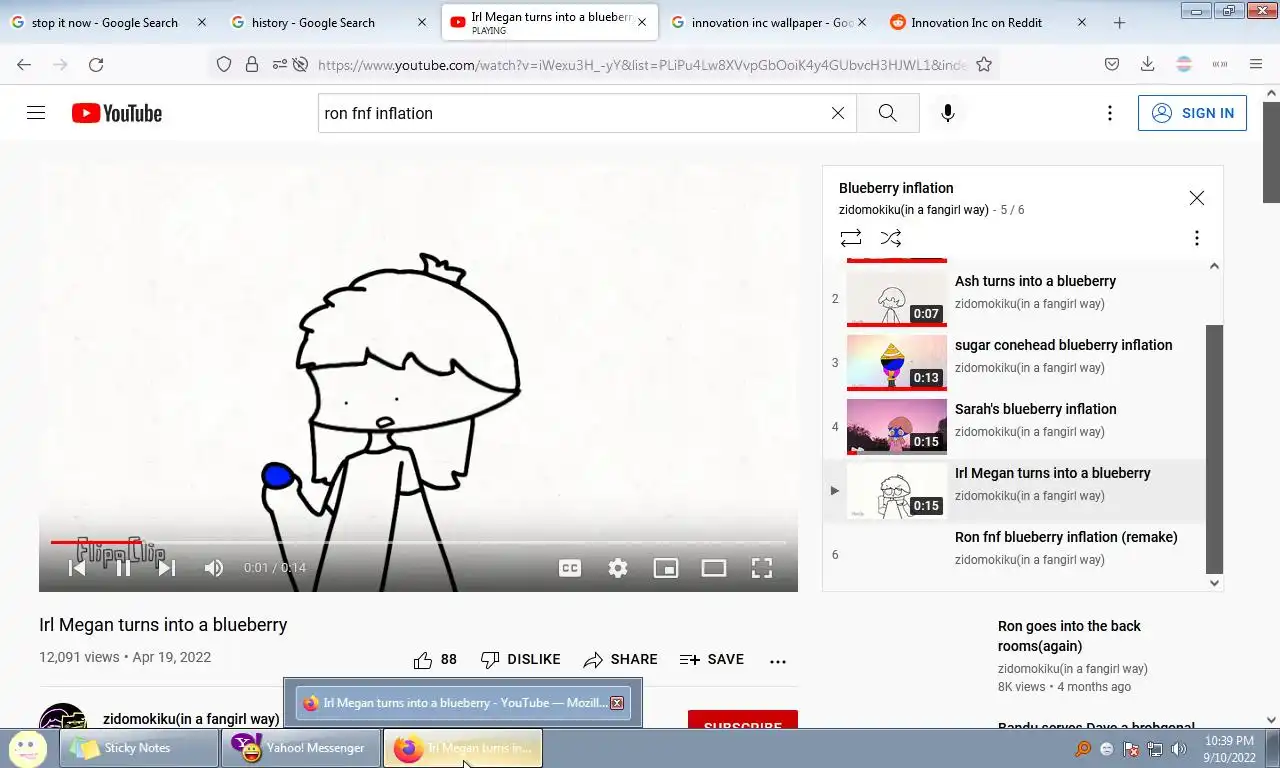Open YouTube settings three-dot menu
This screenshot has width=1280, height=768.
(1109, 113)
